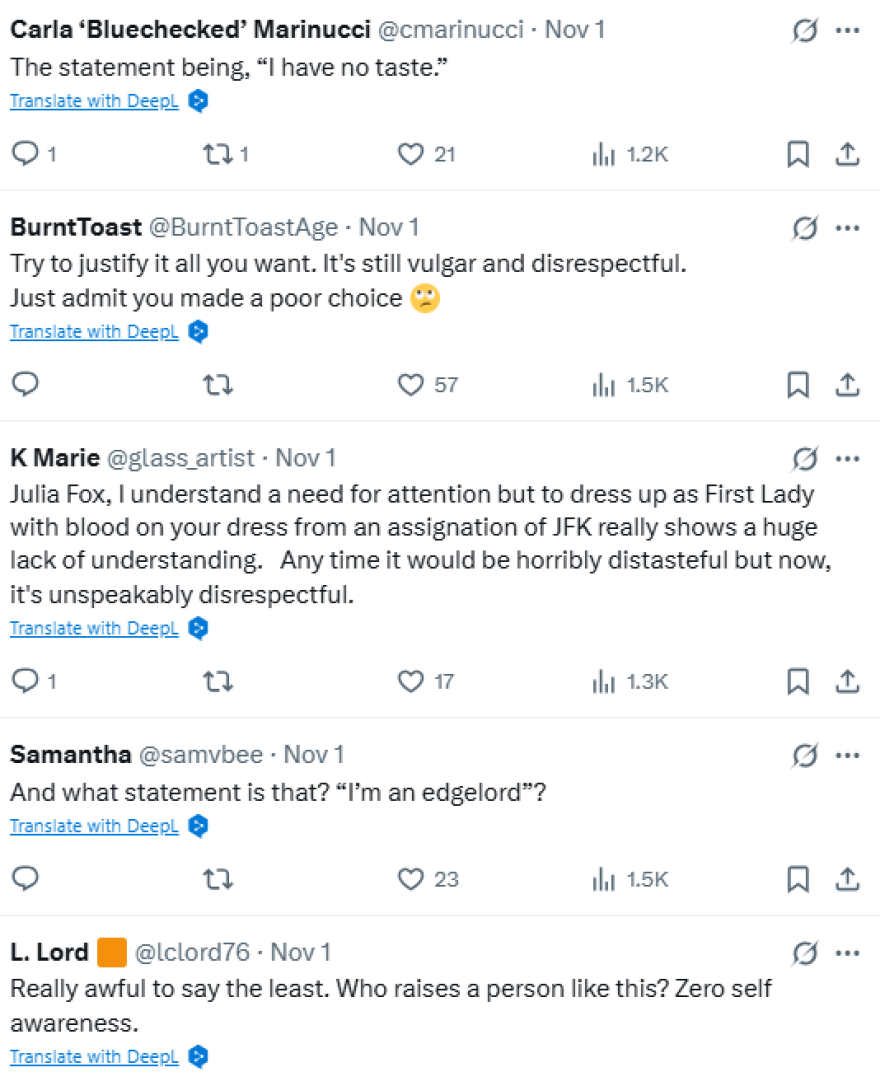Bookmark K Marie's tweet about Julia Fox
The height and width of the screenshot is (1086, 880).
pyautogui.click(x=797, y=681)
